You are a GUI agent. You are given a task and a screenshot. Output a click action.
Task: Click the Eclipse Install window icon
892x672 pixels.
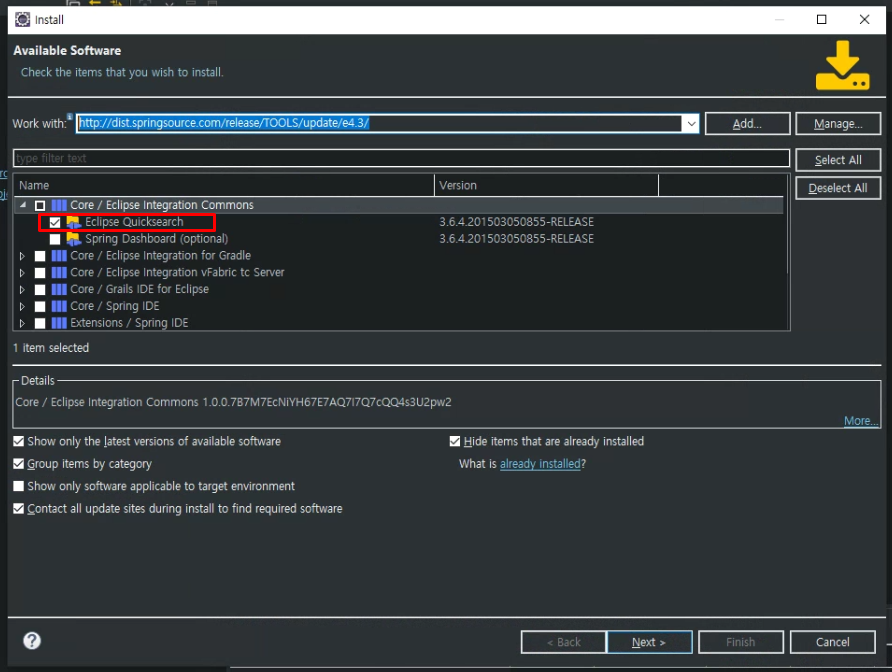(22, 19)
